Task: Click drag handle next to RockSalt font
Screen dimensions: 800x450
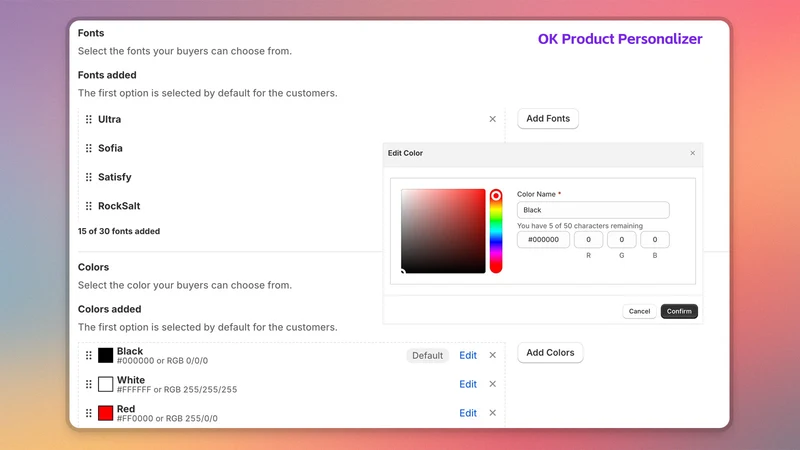Action: click(89, 206)
